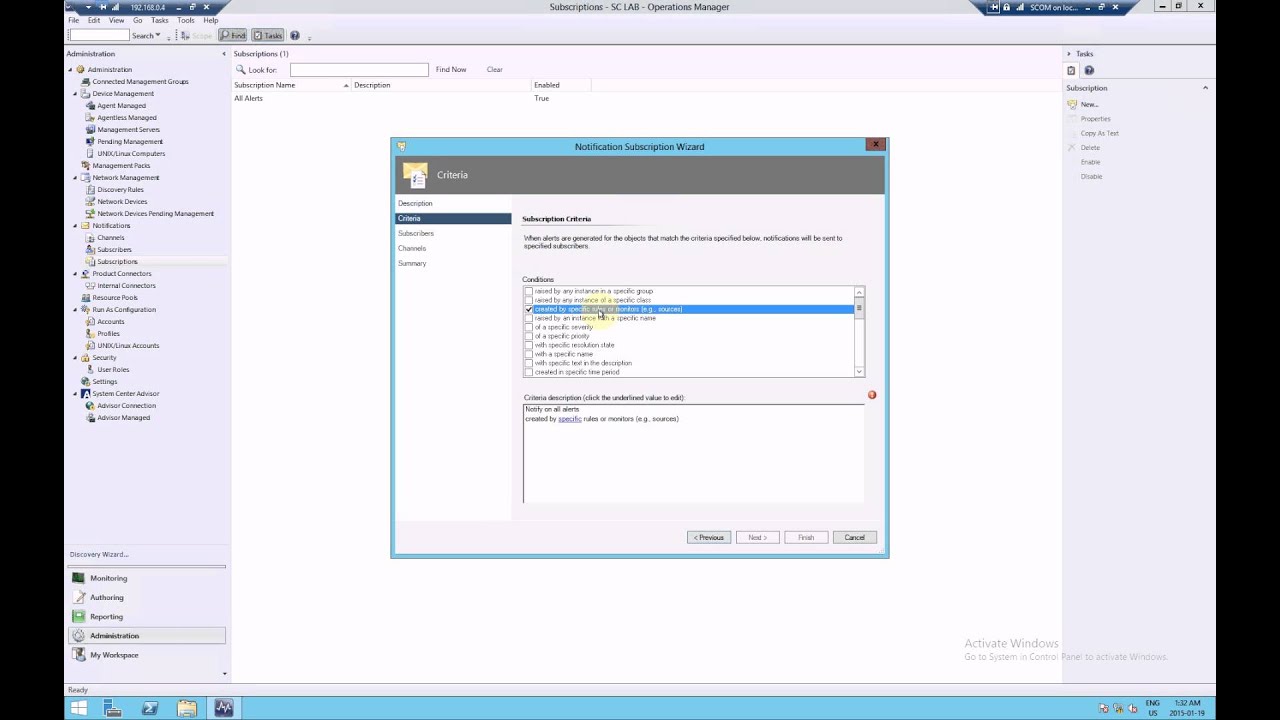
Task: Collapse the Run As Configuration node
Action: [x=75, y=310]
